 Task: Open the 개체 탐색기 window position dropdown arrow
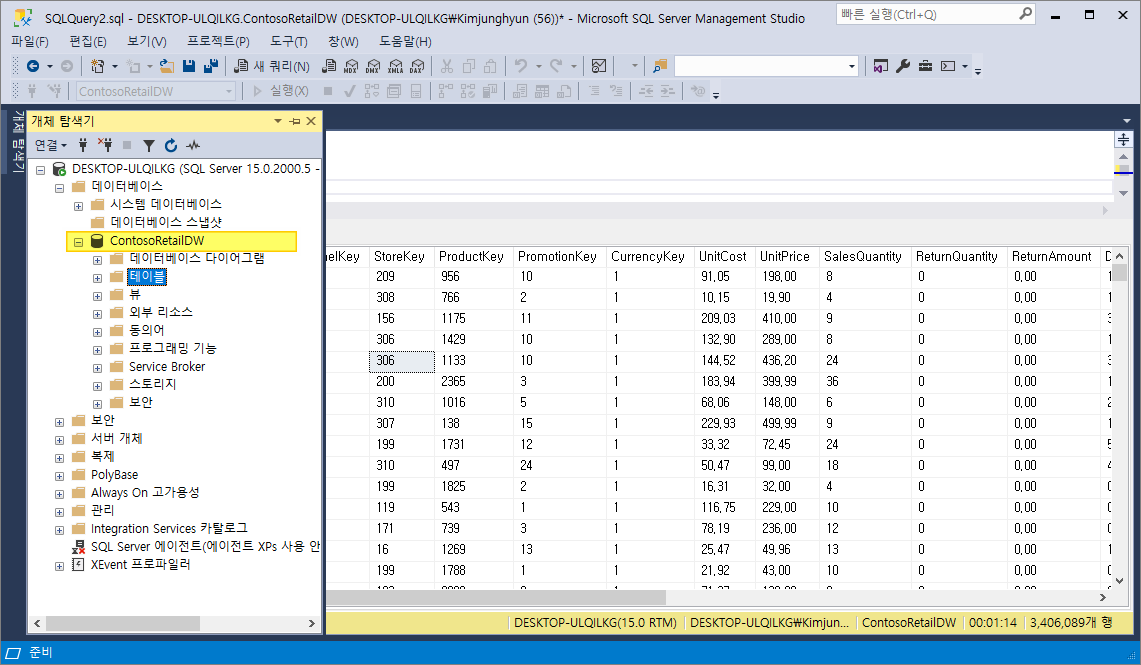278,121
